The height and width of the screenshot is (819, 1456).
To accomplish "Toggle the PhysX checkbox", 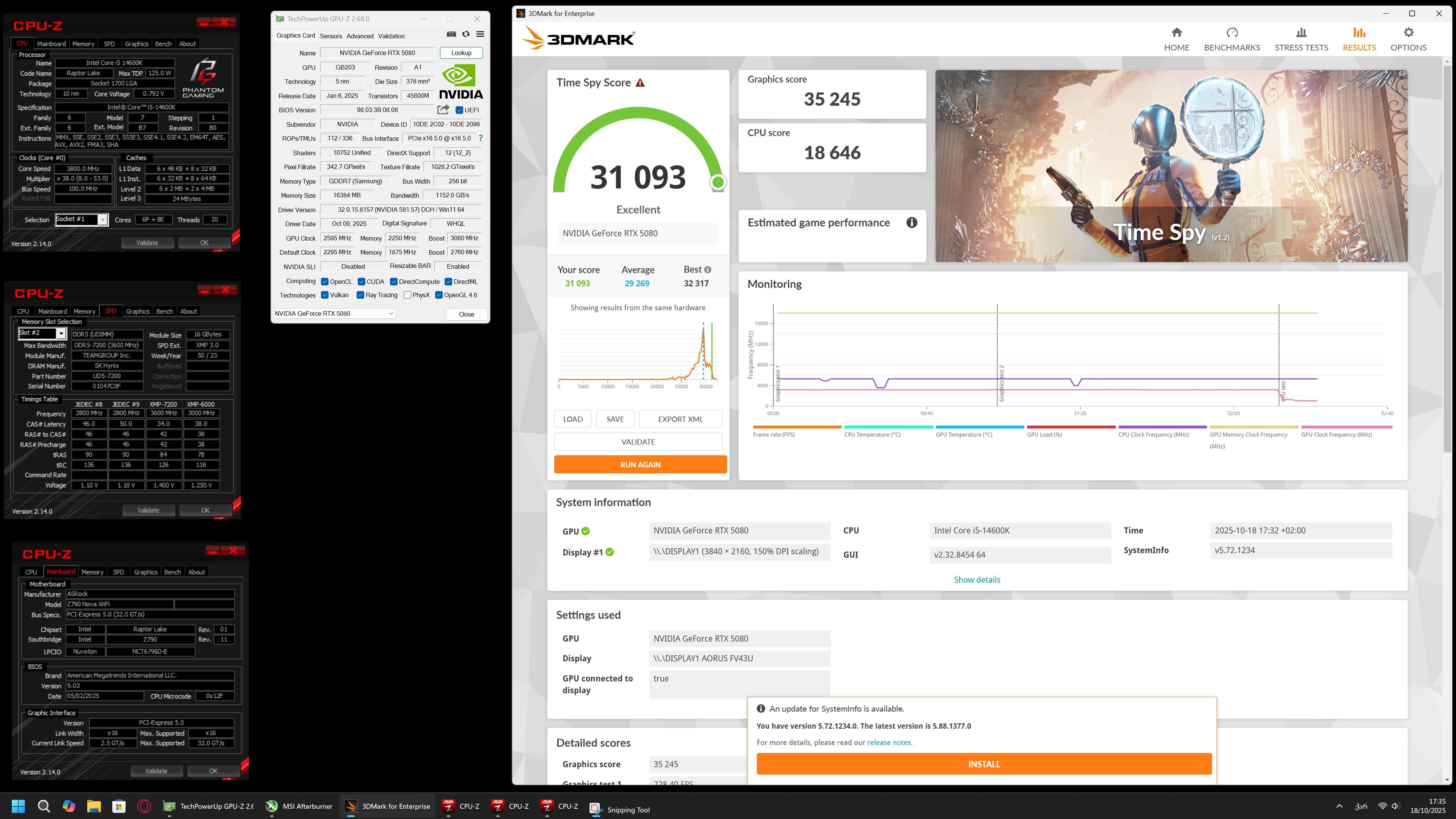I will 407,295.
